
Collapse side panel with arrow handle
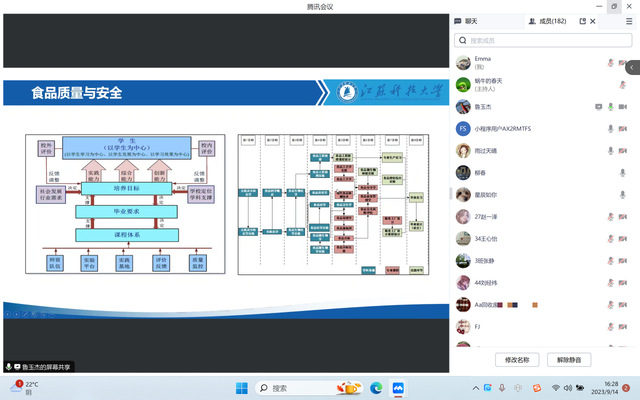[633, 67]
